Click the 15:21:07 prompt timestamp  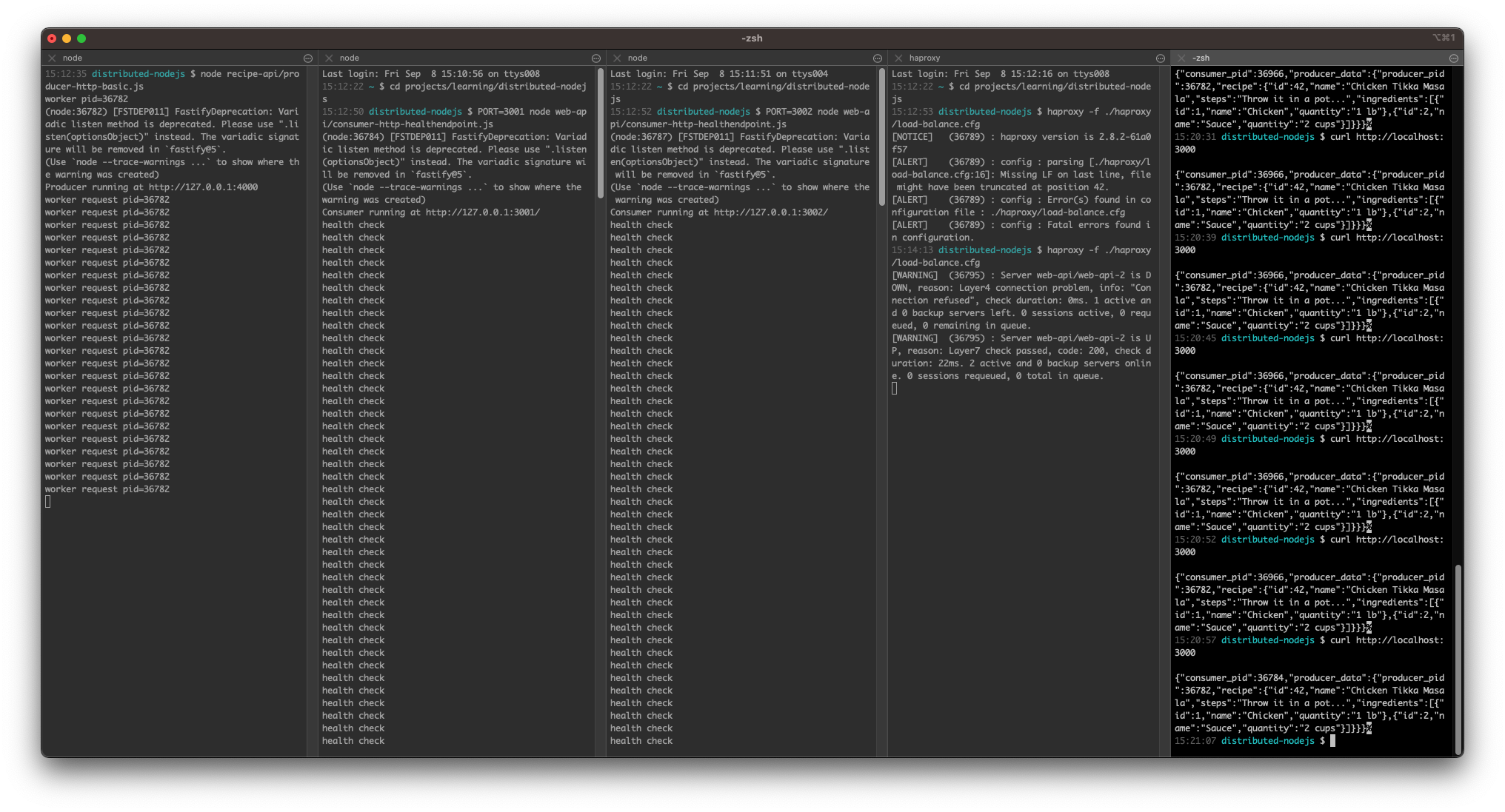pos(1195,740)
